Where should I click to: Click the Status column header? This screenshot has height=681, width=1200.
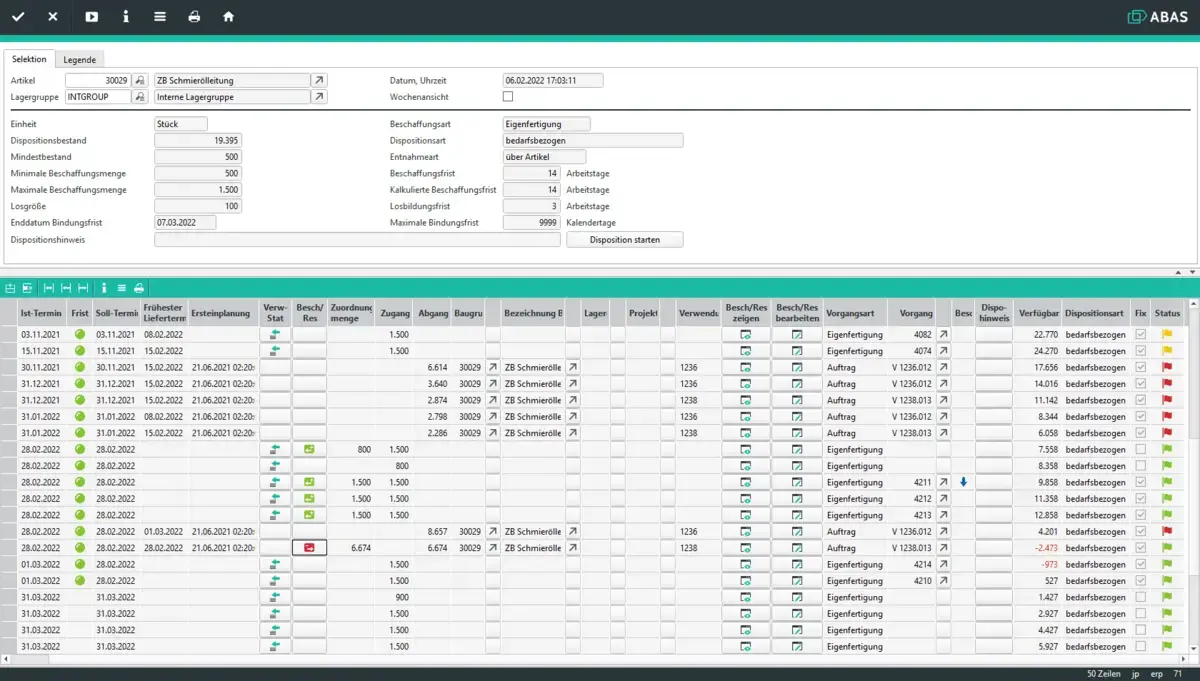pos(1167,313)
